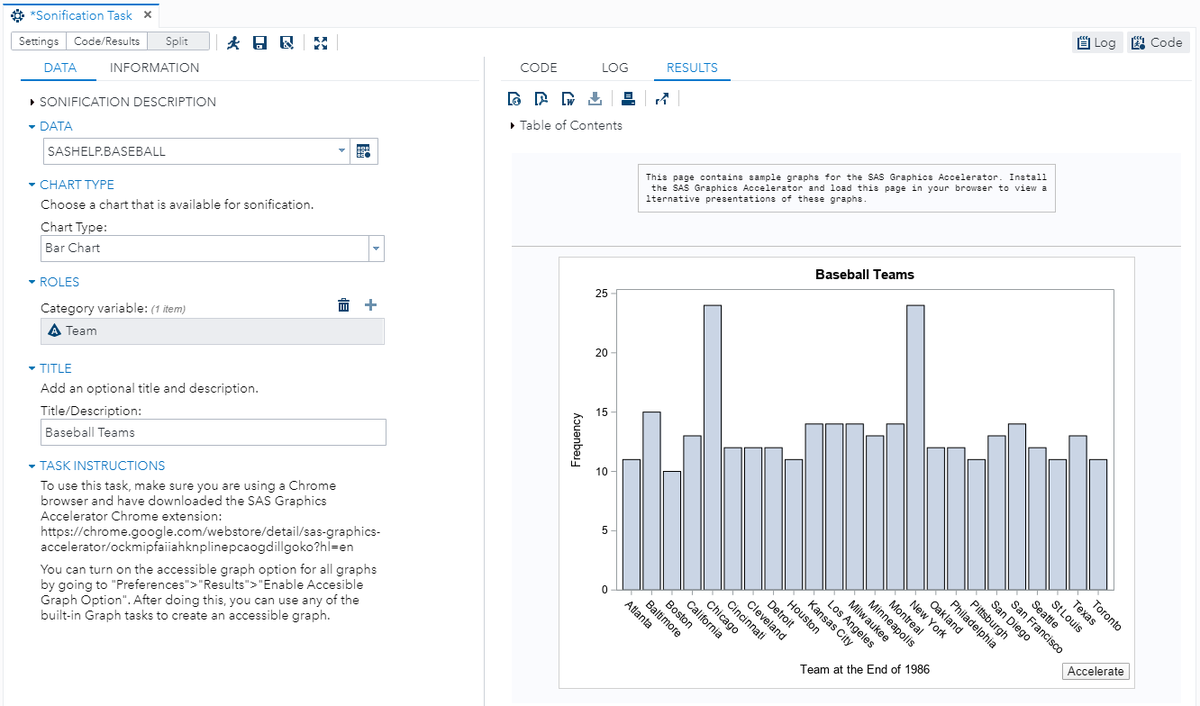The height and width of the screenshot is (706, 1200).
Task: Close the Sonification Task tab
Action: 147,15
